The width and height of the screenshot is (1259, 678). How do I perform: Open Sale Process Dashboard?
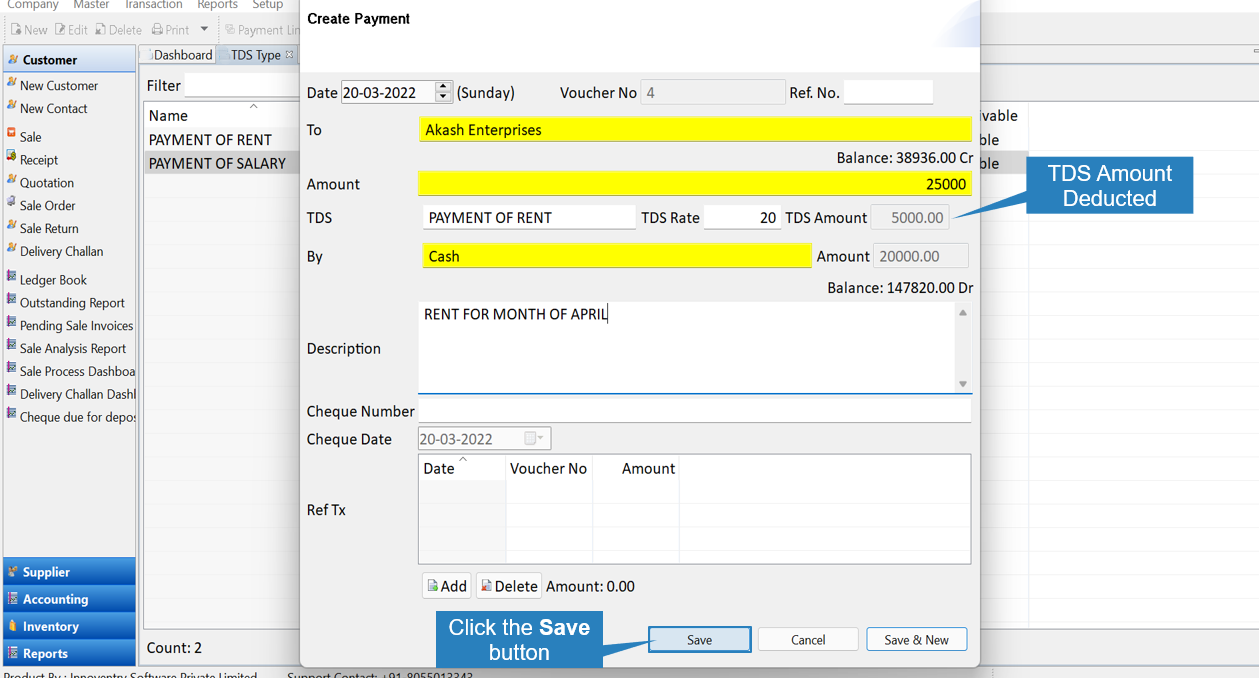click(x=77, y=372)
